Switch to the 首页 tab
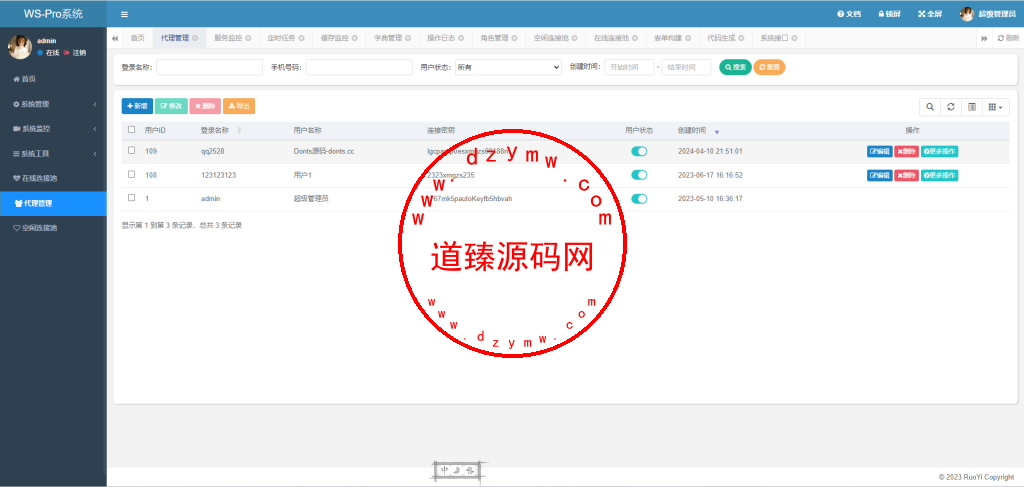Viewport: 1024px width, 487px height. point(137,38)
